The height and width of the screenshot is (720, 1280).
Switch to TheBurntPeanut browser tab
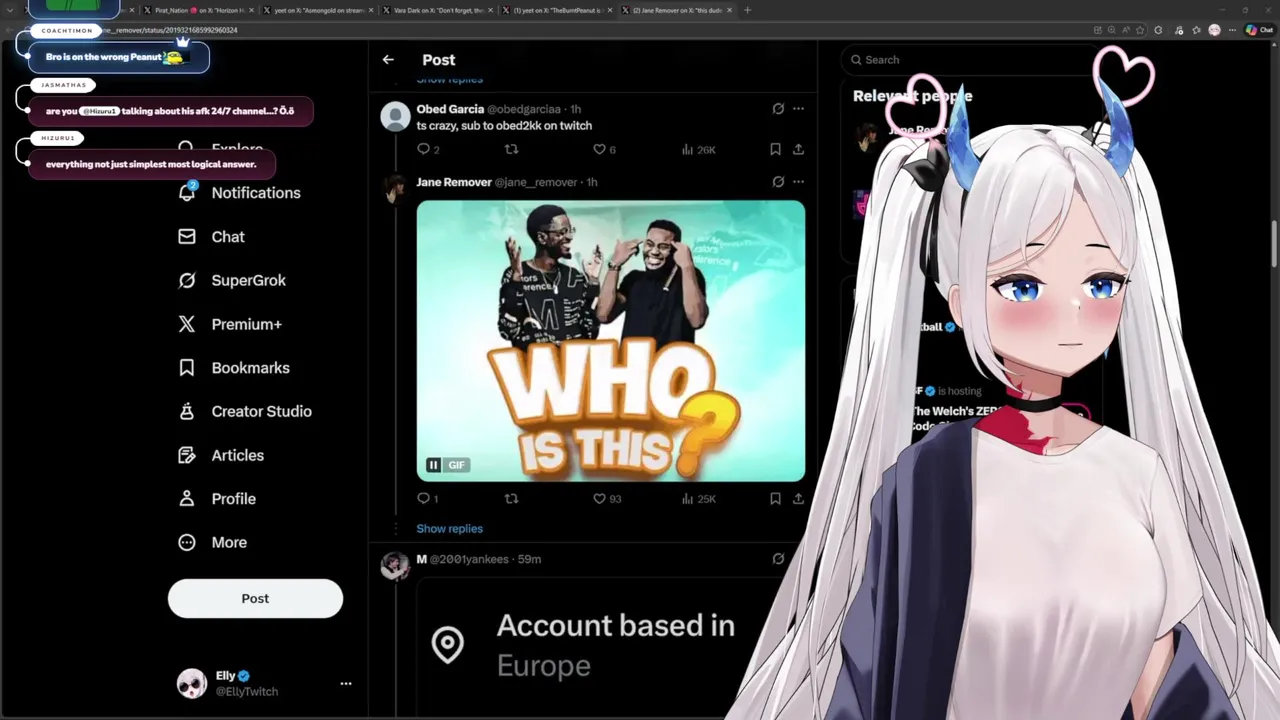556,10
